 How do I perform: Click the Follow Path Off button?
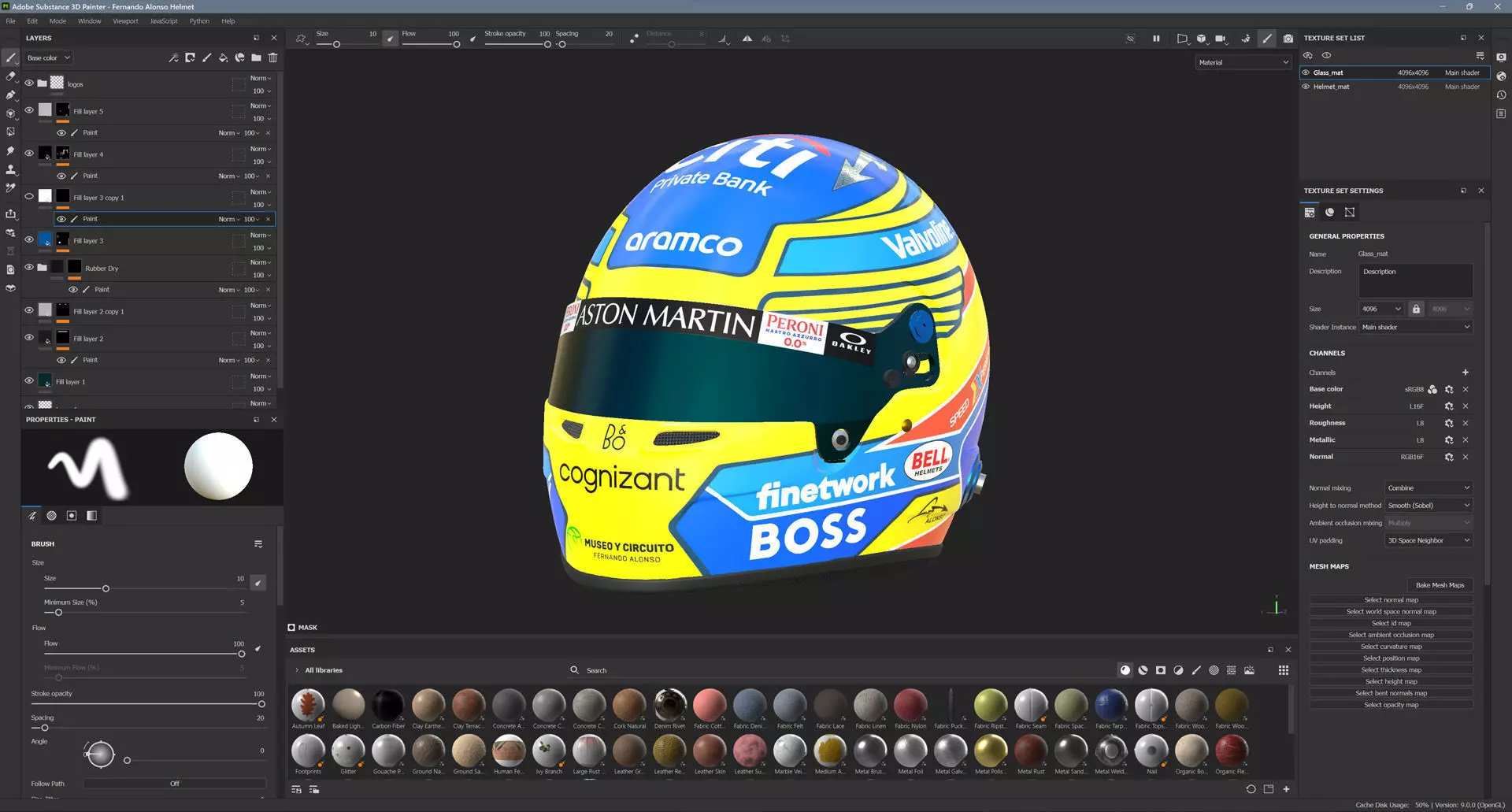click(175, 784)
